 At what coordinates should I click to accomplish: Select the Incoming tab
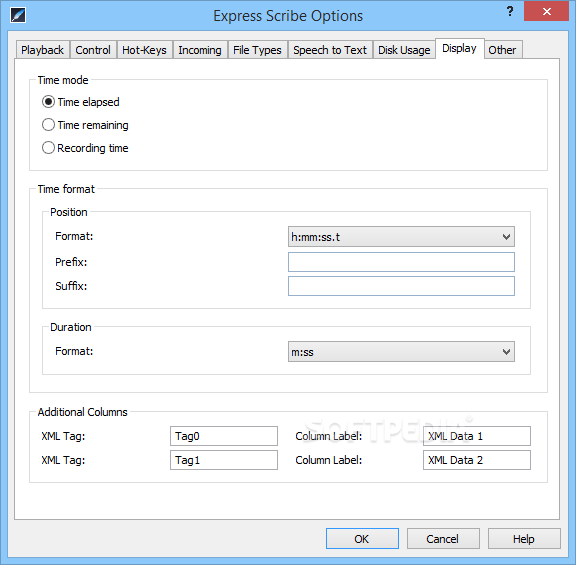pos(200,50)
